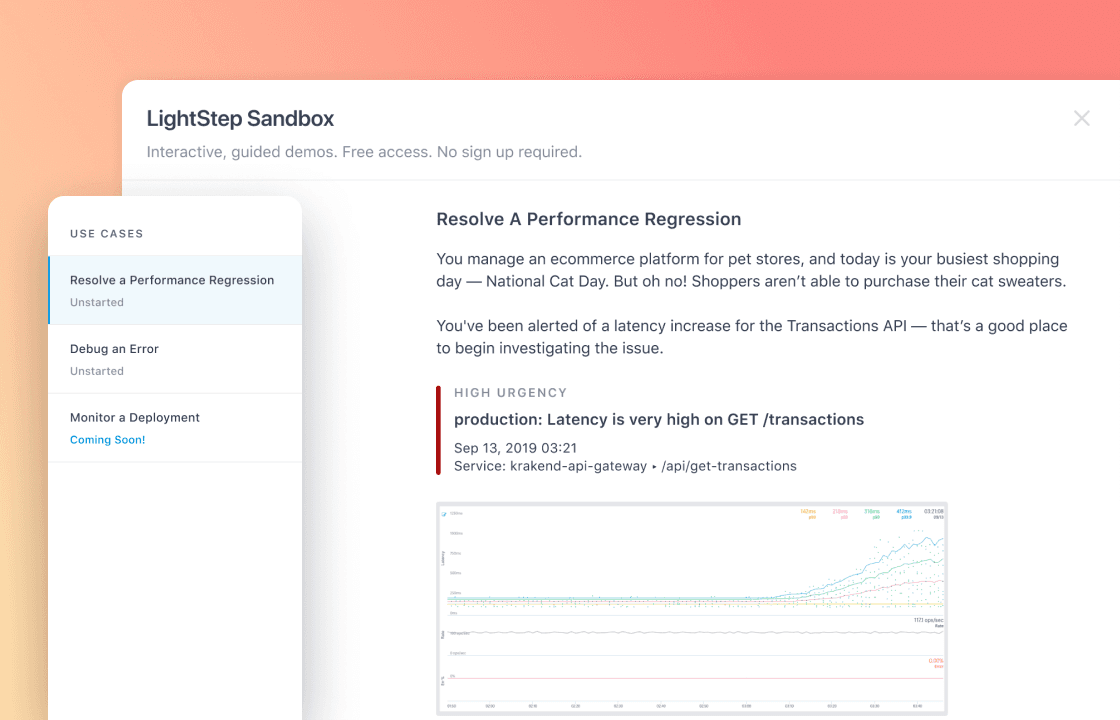Click the HIGH URGENCY label
The height and width of the screenshot is (720, 1120).
point(510,393)
